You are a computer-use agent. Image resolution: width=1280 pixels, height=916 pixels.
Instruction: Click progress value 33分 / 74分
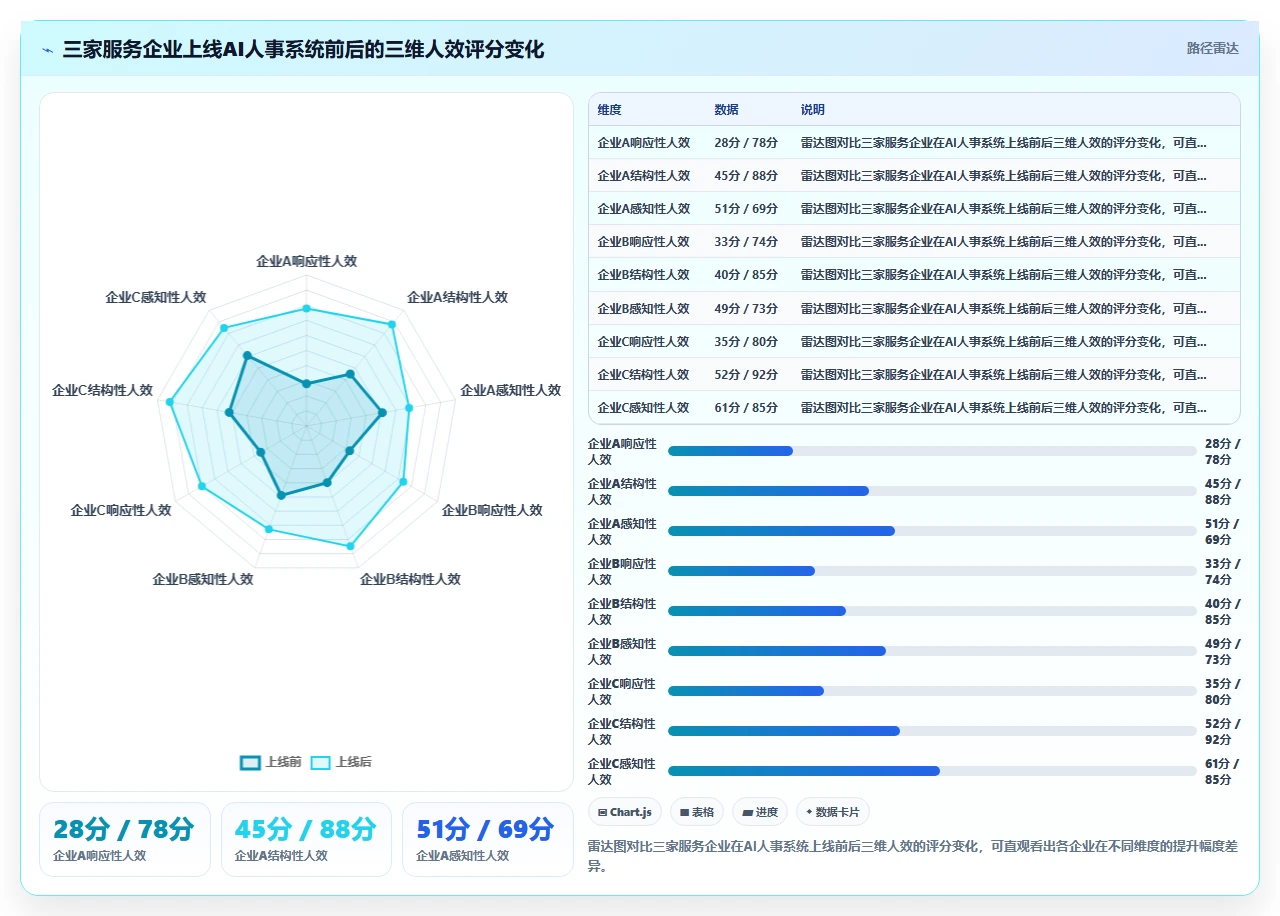click(1222, 571)
